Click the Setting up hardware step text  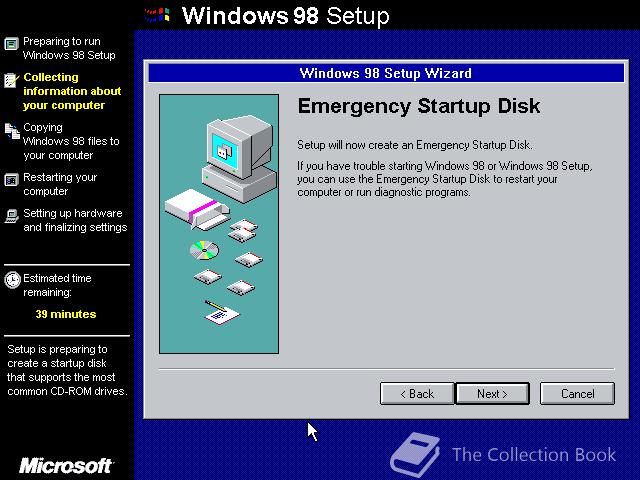(75, 220)
